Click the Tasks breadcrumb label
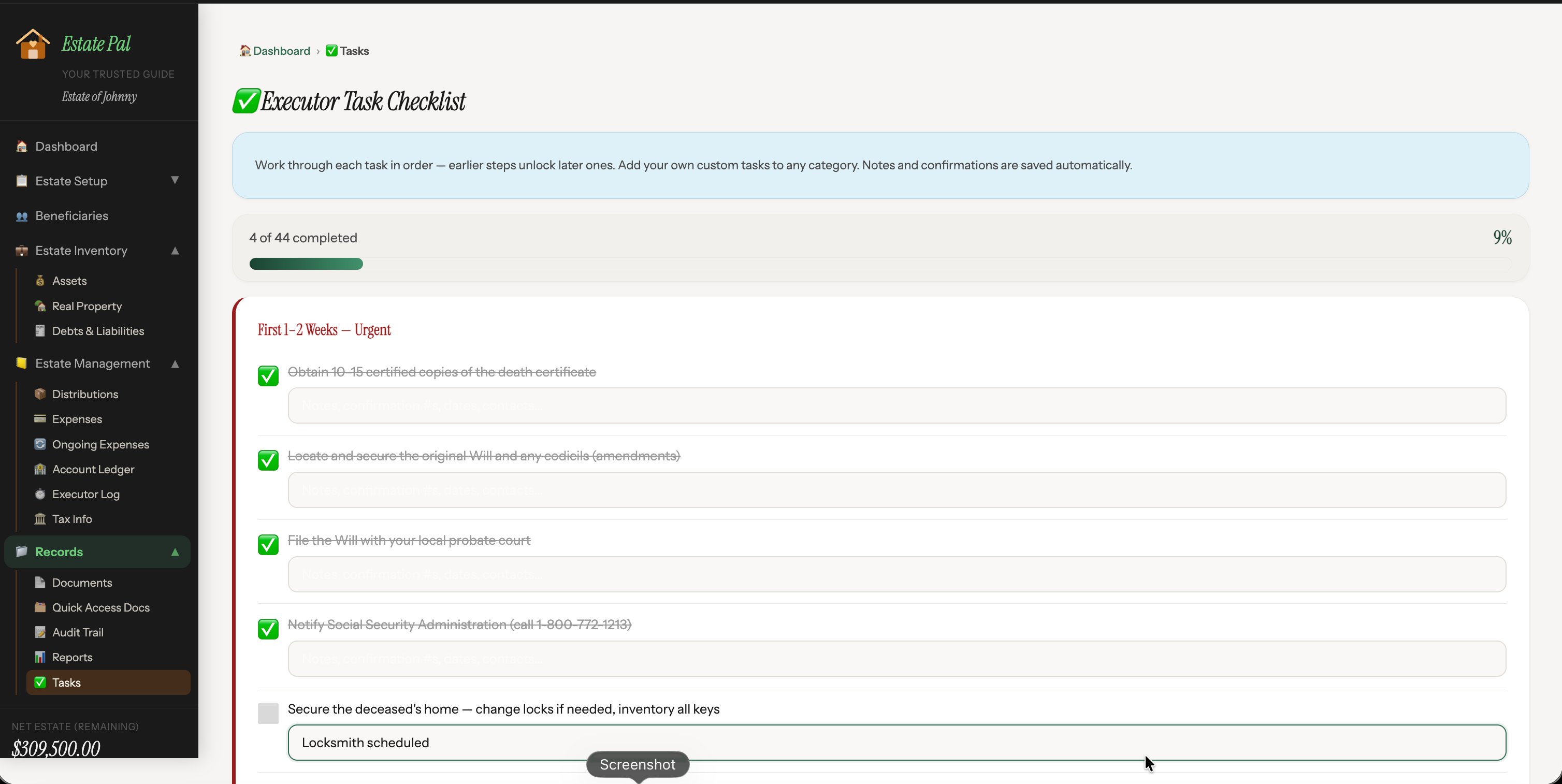Viewport: 1562px width, 784px height. coord(354,51)
